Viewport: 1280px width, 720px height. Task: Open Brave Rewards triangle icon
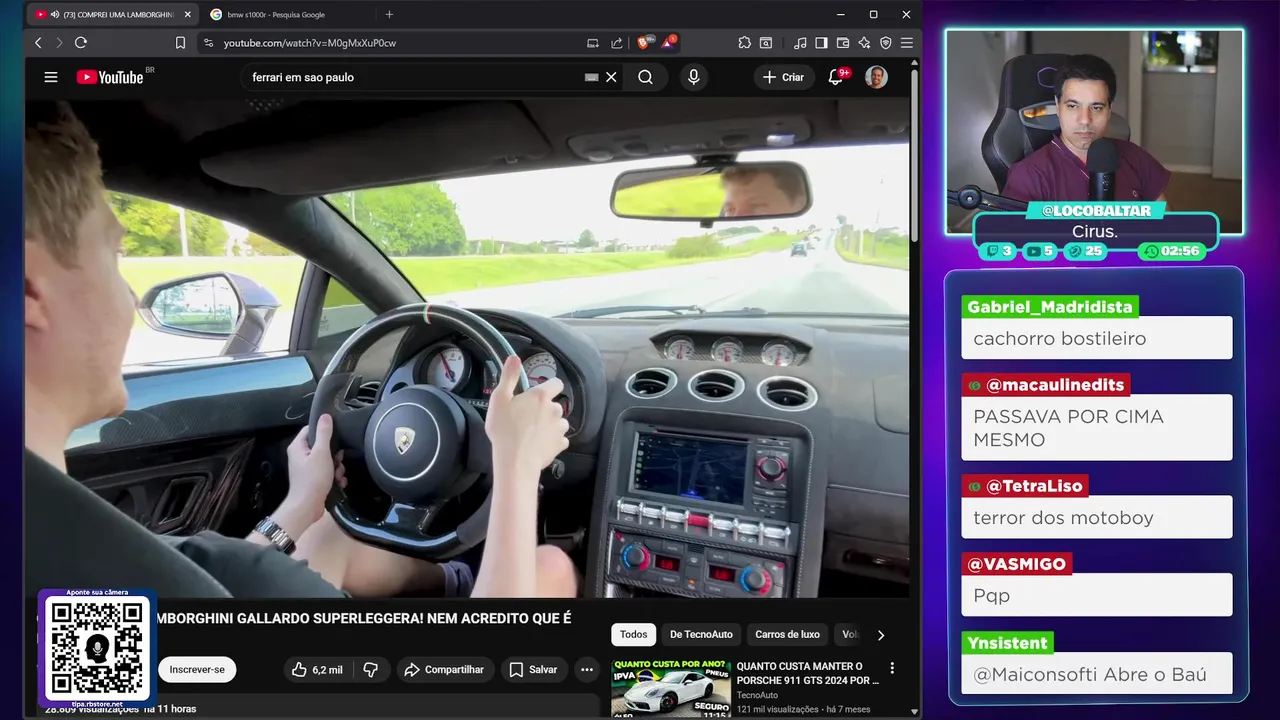[x=667, y=43]
